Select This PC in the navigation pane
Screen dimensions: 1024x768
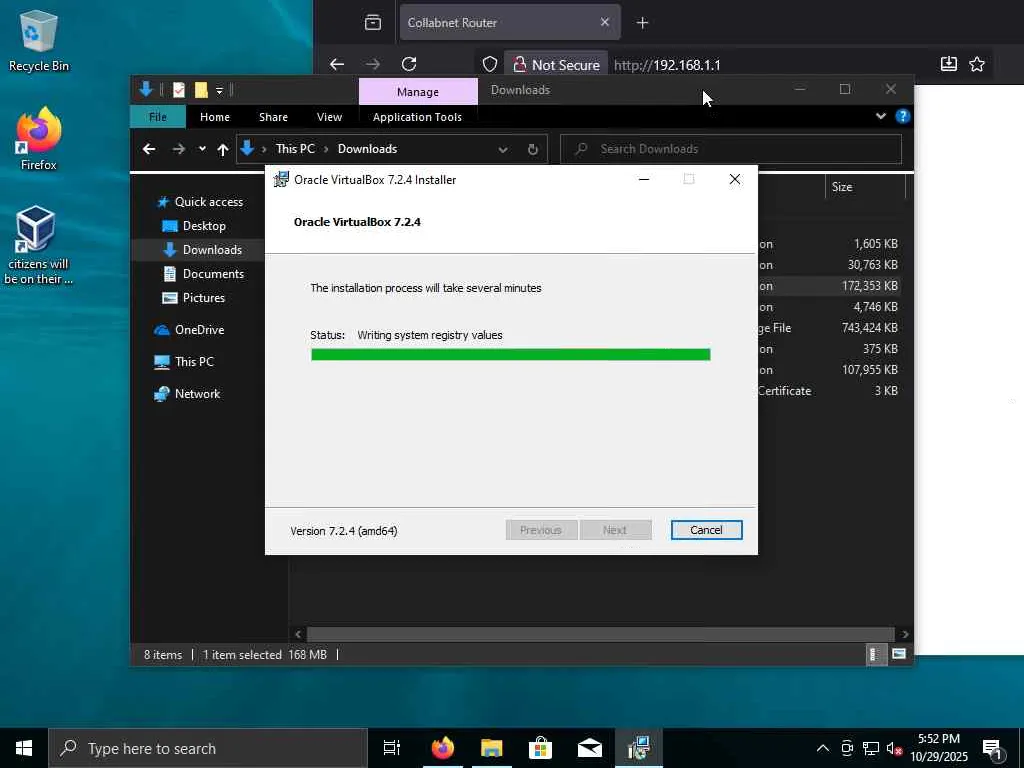tap(194, 362)
